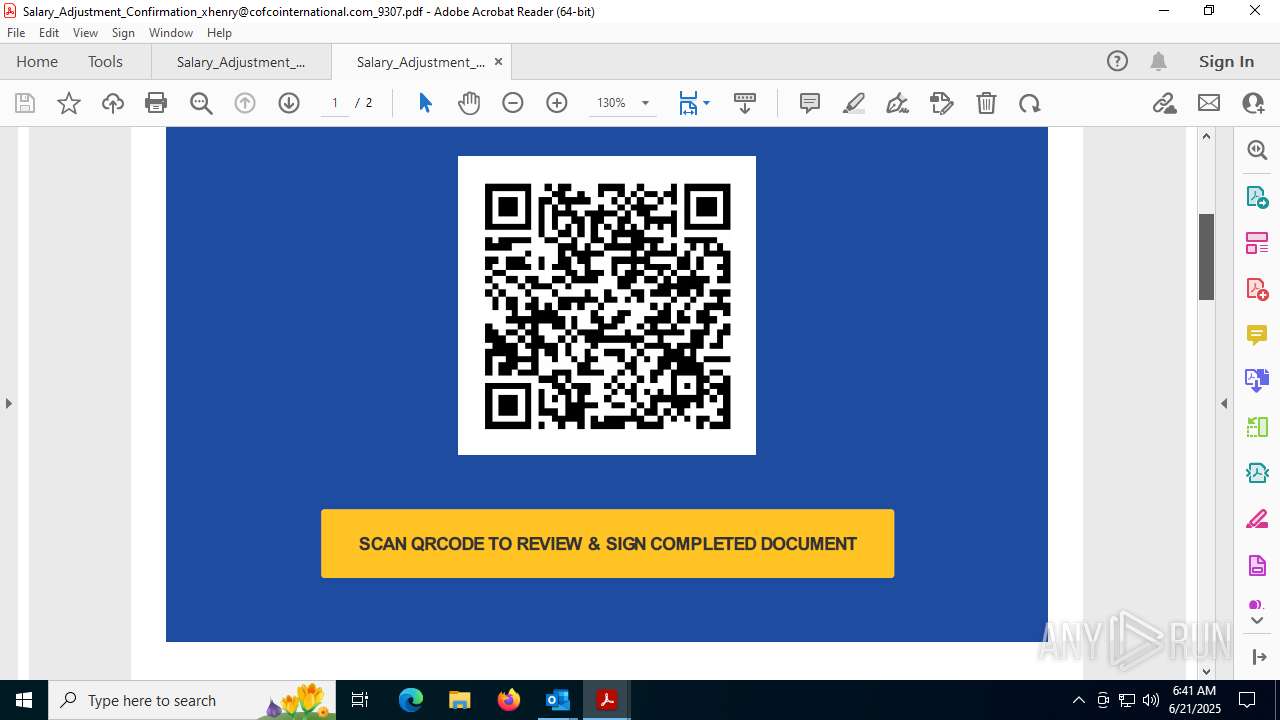Click the Windows search box
Image resolution: width=1280 pixels, height=720 pixels.
coord(192,700)
